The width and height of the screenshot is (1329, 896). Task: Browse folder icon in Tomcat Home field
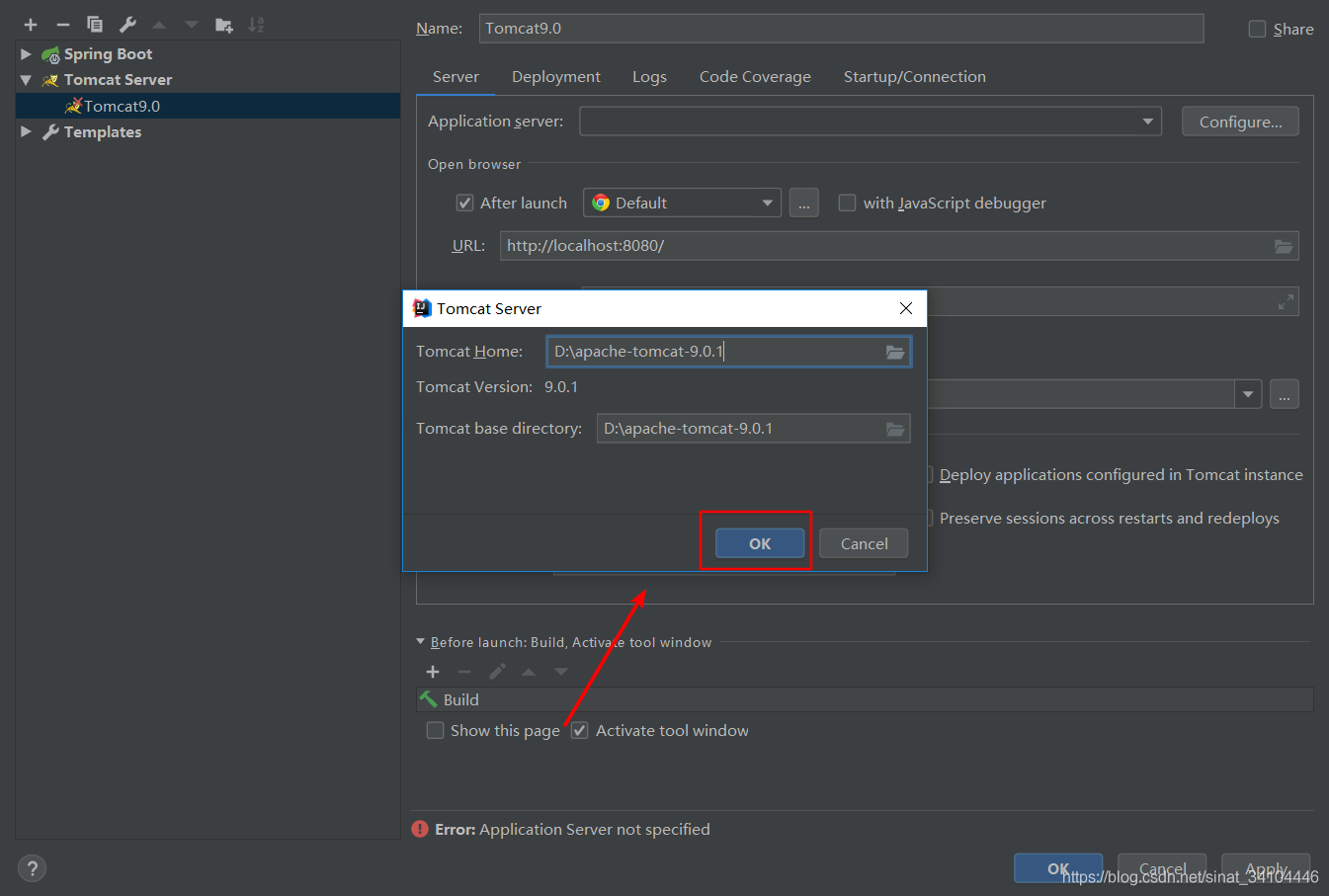(x=895, y=352)
